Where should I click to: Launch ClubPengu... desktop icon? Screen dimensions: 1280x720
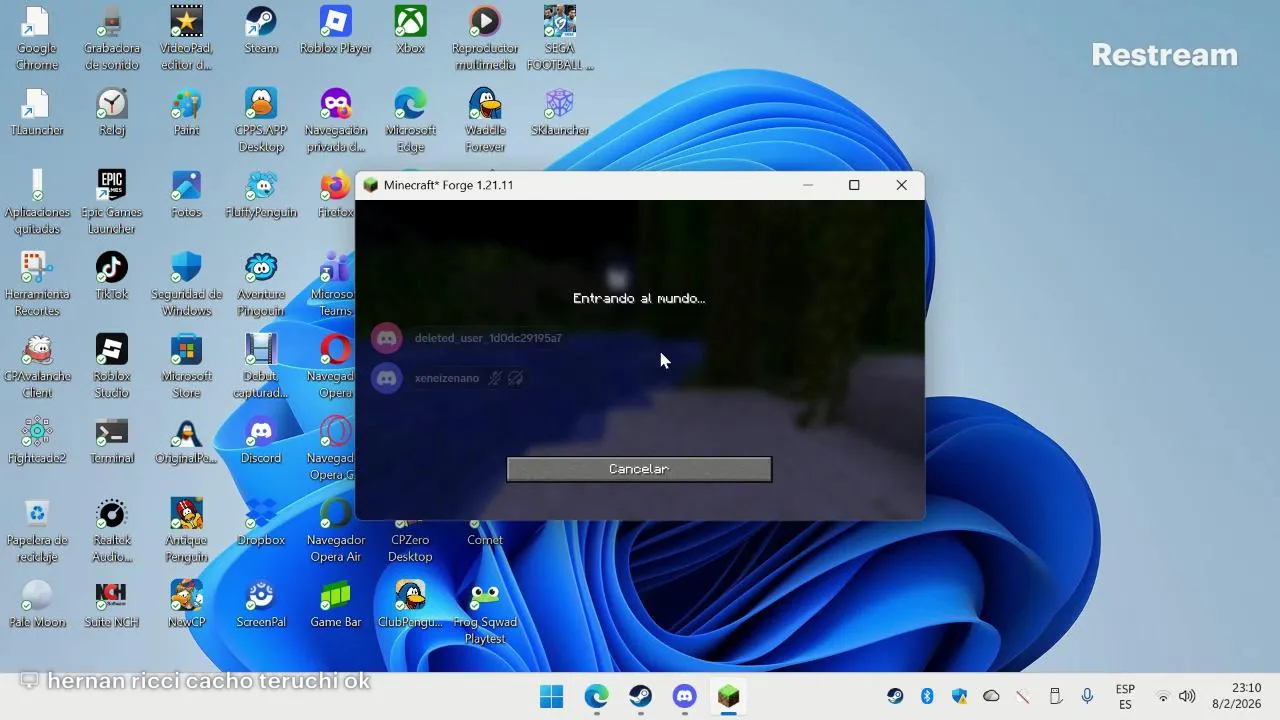tap(410, 604)
